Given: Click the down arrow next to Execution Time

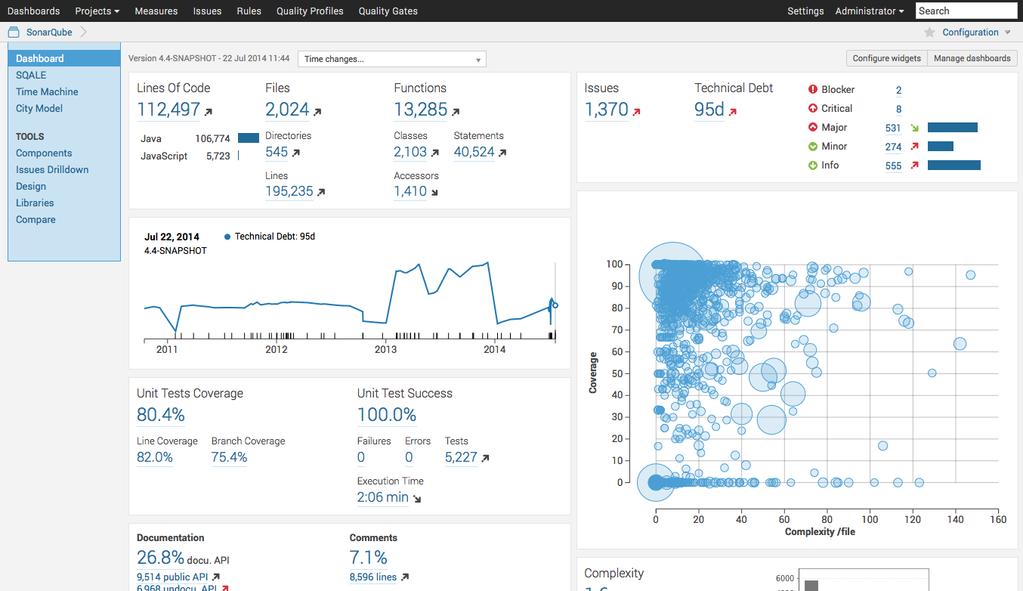Looking at the screenshot, I should point(417,498).
